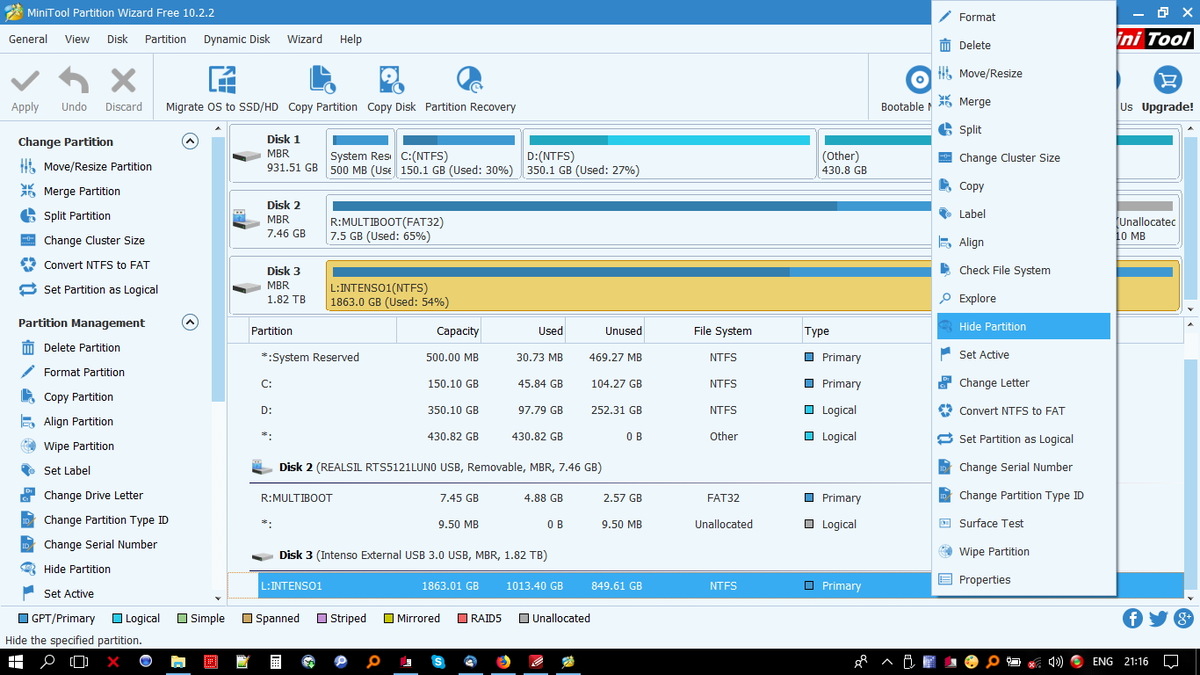Viewport: 1200px width, 675px height.
Task: Choose Change Cluster Size in sidebar
Action: click(x=94, y=241)
